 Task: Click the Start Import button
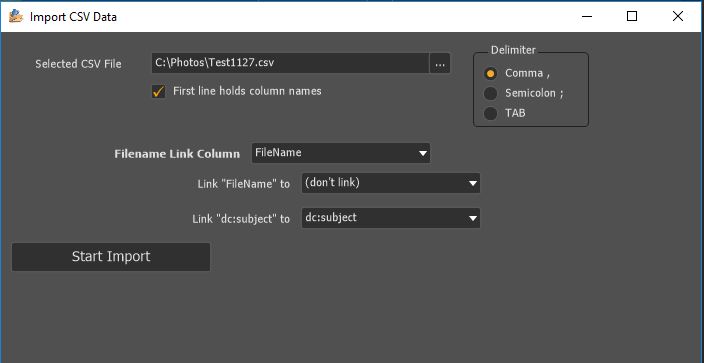[111, 257]
